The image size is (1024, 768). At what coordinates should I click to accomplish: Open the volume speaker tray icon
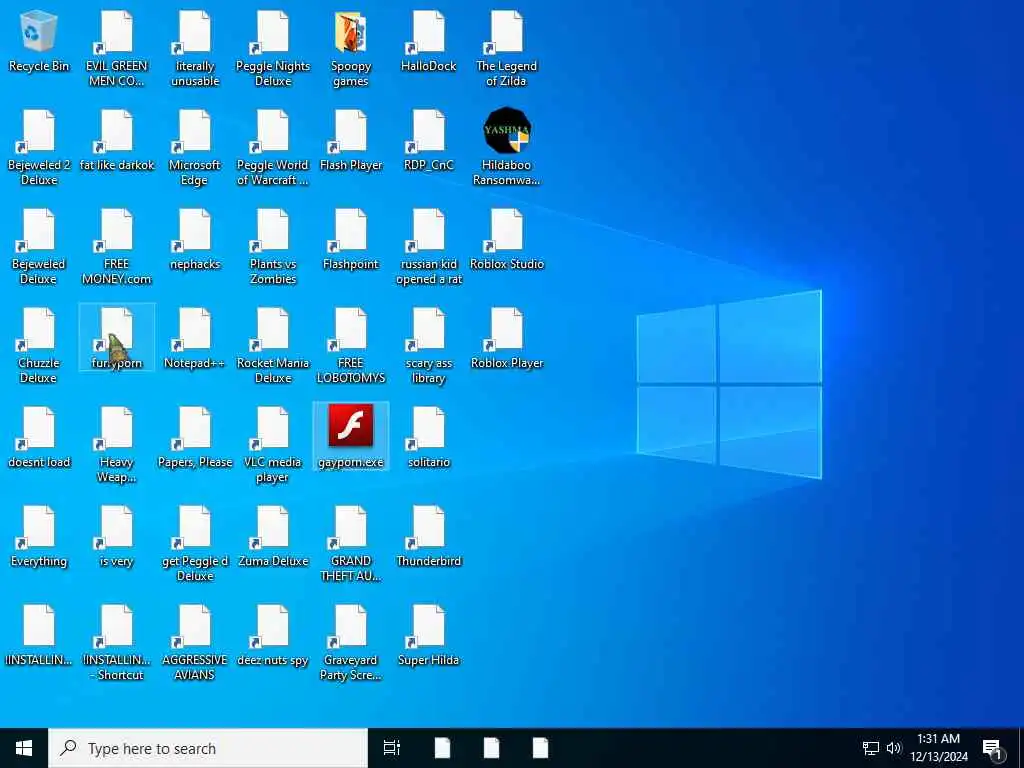point(894,748)
